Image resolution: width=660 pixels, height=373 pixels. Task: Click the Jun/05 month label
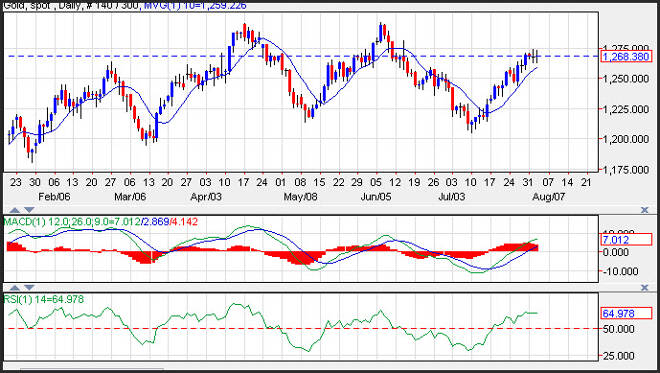pyautogui.click(x=376, y=197)
